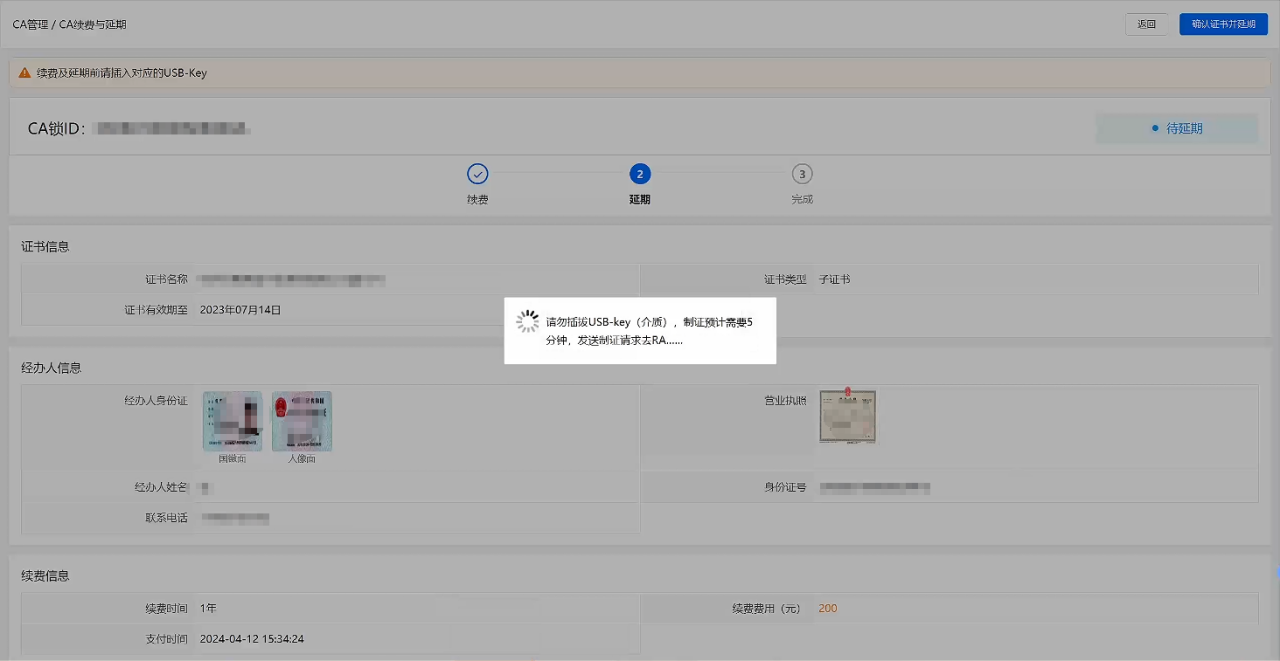Click the blue 确认证书并延期 button
Screen dimensions: 1280x661
point(1223,24)
